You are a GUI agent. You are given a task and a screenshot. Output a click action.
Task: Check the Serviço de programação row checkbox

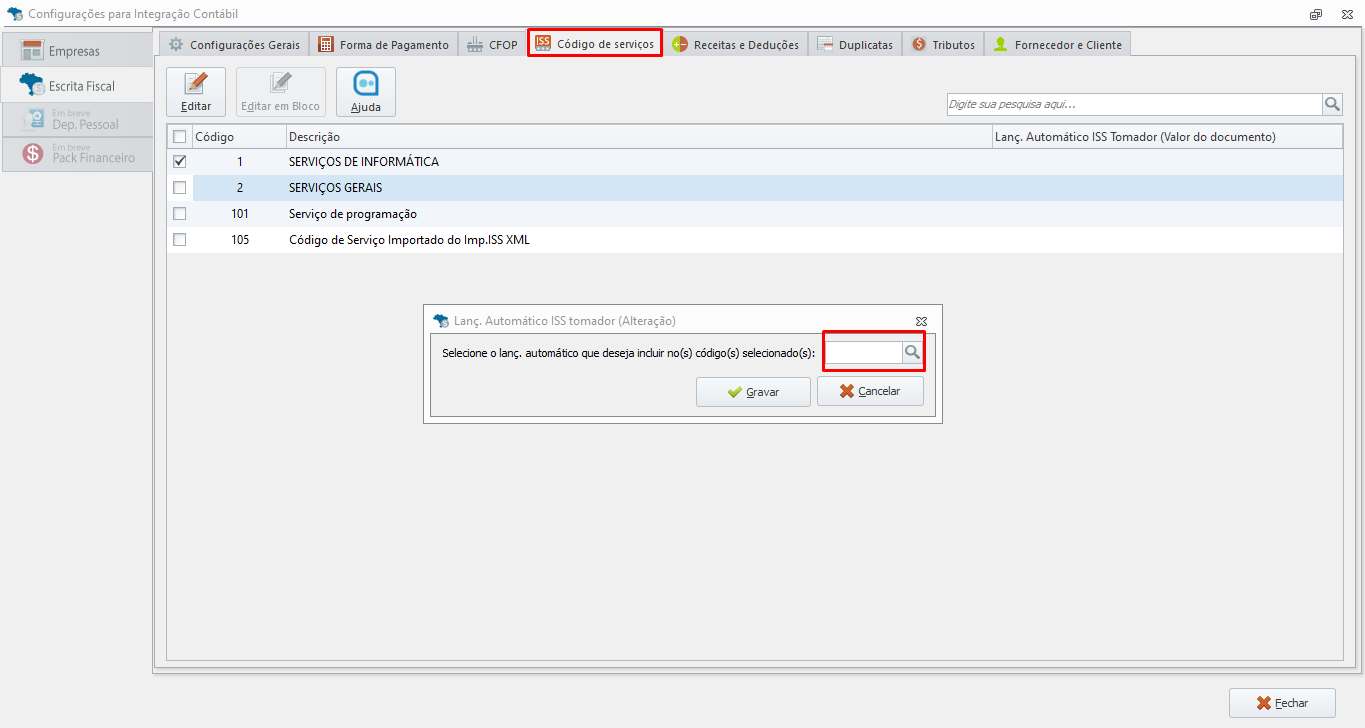coord(180,213)
